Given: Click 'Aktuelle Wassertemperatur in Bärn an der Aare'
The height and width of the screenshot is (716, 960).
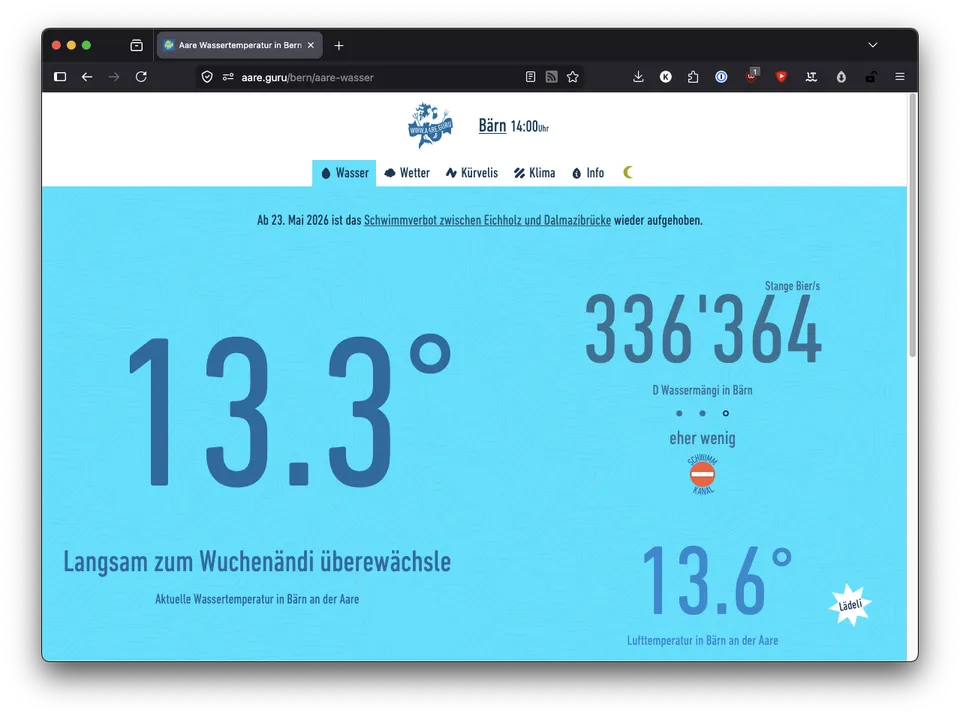Looking at the screenshot, I should 257,599.
